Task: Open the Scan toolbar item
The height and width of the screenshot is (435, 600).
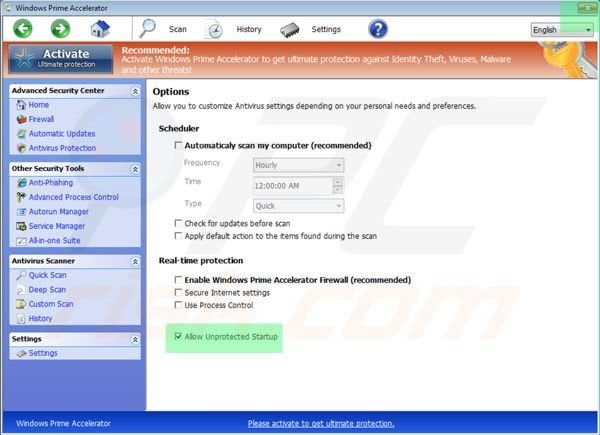Action: pyautogui.click(x=178, y=29)
